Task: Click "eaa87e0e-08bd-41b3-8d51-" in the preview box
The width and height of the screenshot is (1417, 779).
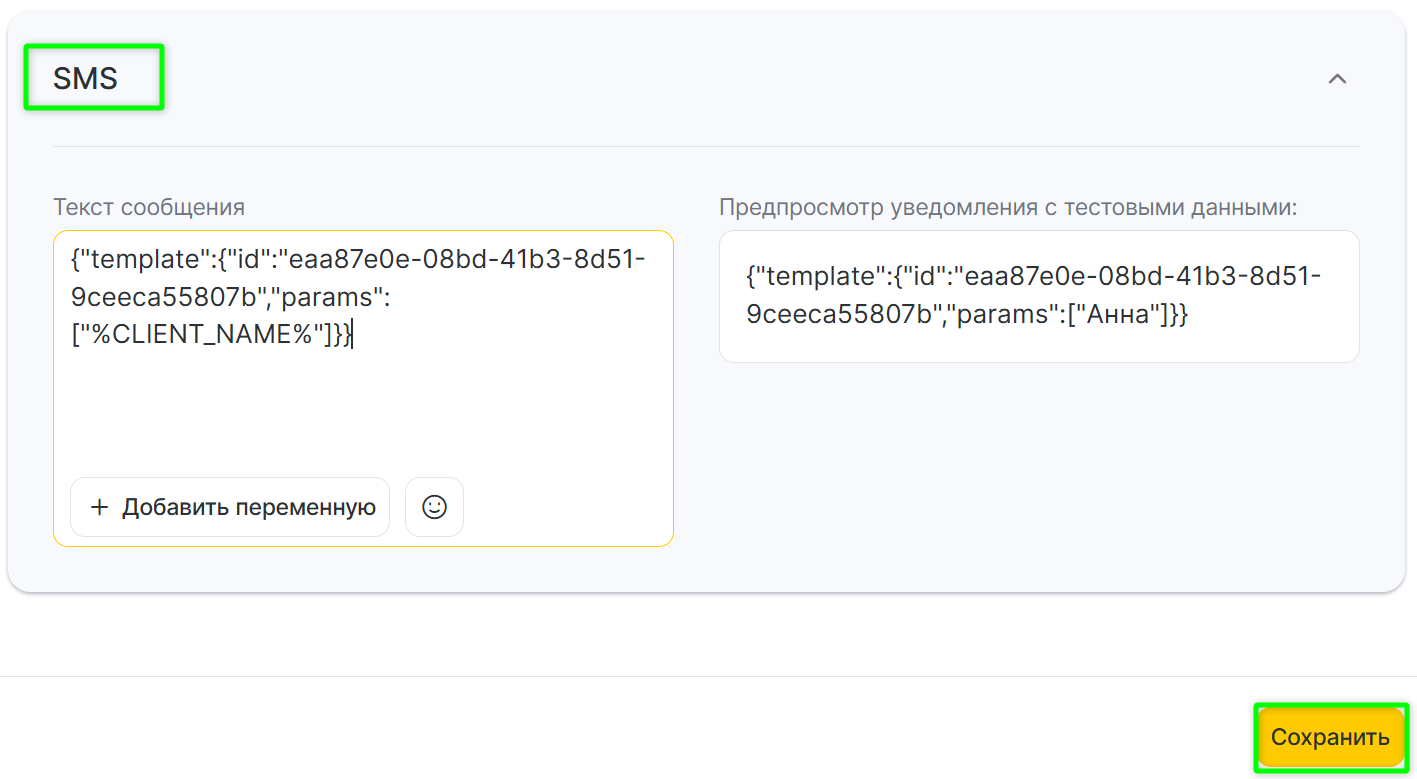Action: (x=1142, y=276)
